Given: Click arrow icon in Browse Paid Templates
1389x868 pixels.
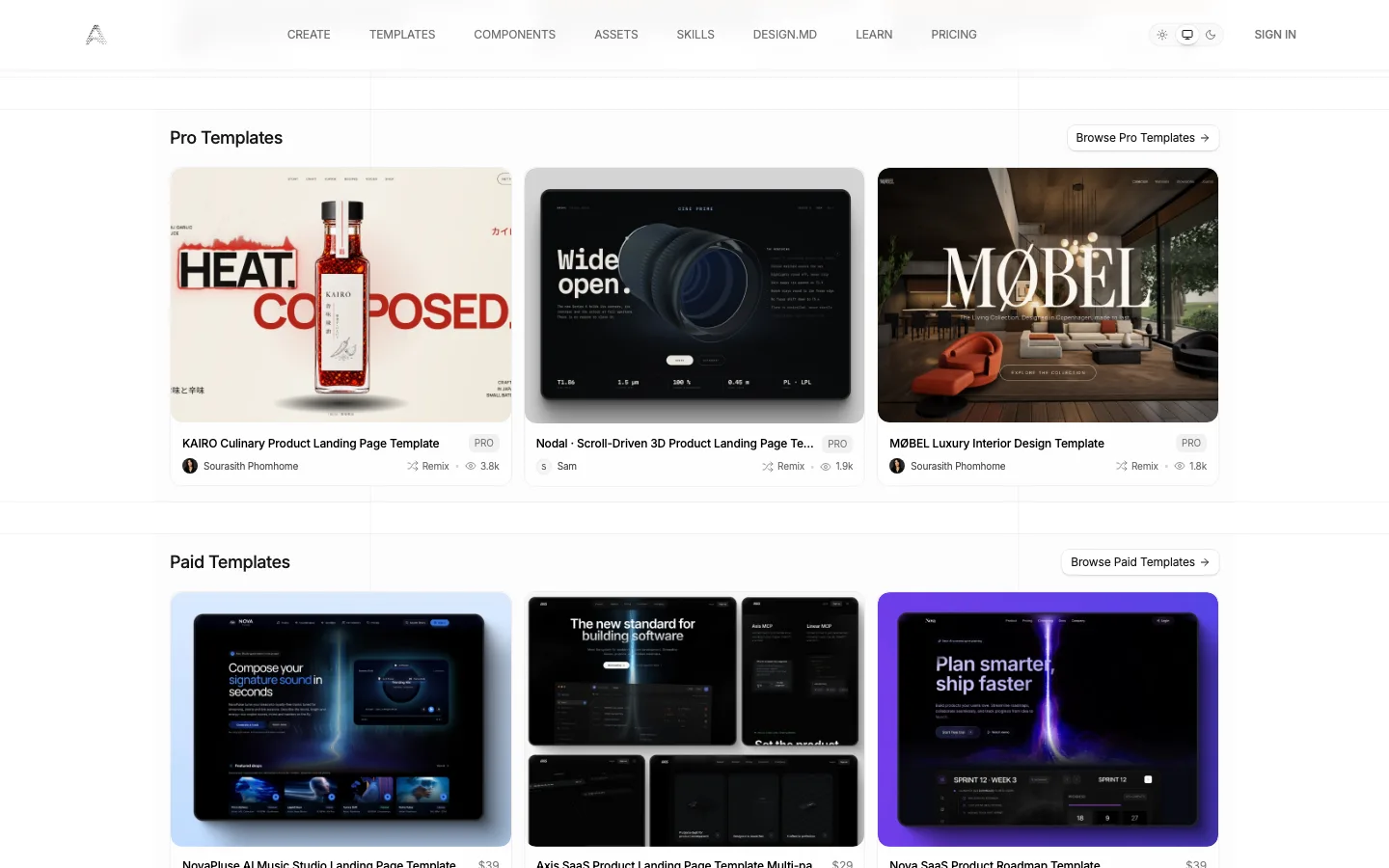Looking at the screenshot, I should (x=1205, y=562).
